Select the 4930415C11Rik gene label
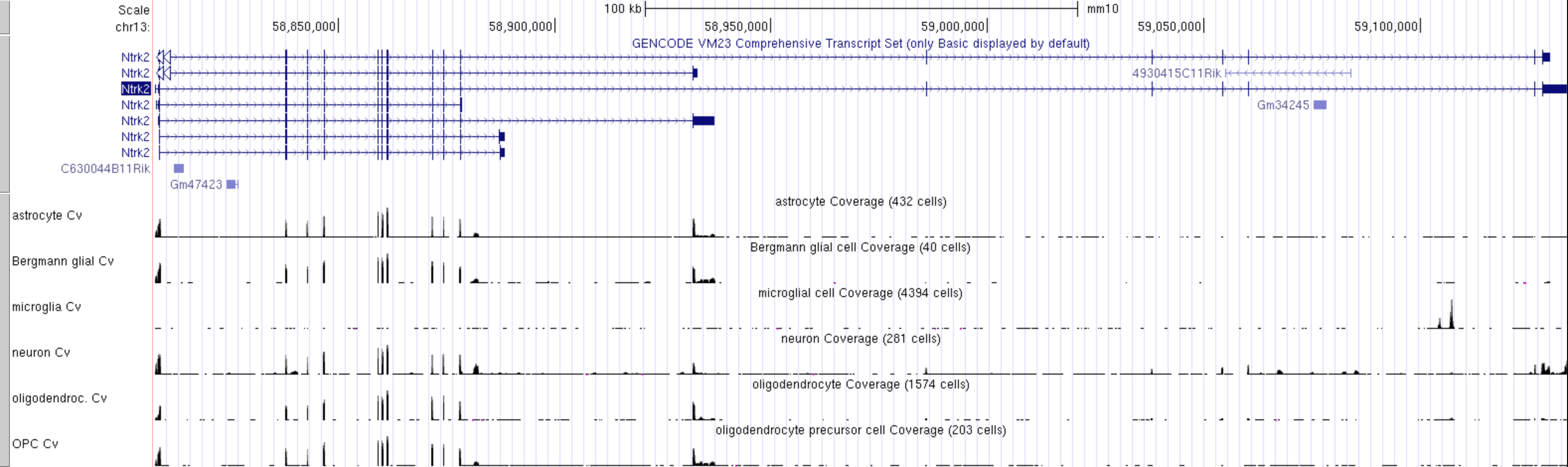The image size is (1568, 467). tap(1176, 73)
